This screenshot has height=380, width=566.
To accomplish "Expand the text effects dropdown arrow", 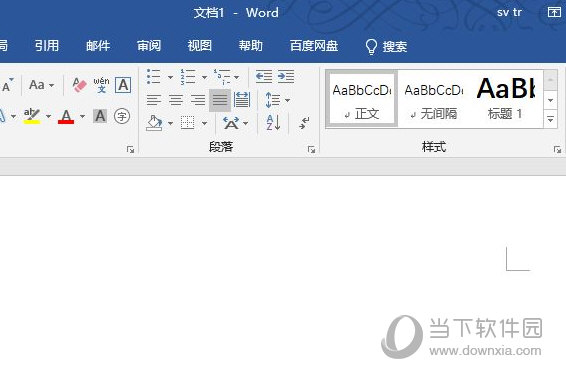I will tap(14, 116).
